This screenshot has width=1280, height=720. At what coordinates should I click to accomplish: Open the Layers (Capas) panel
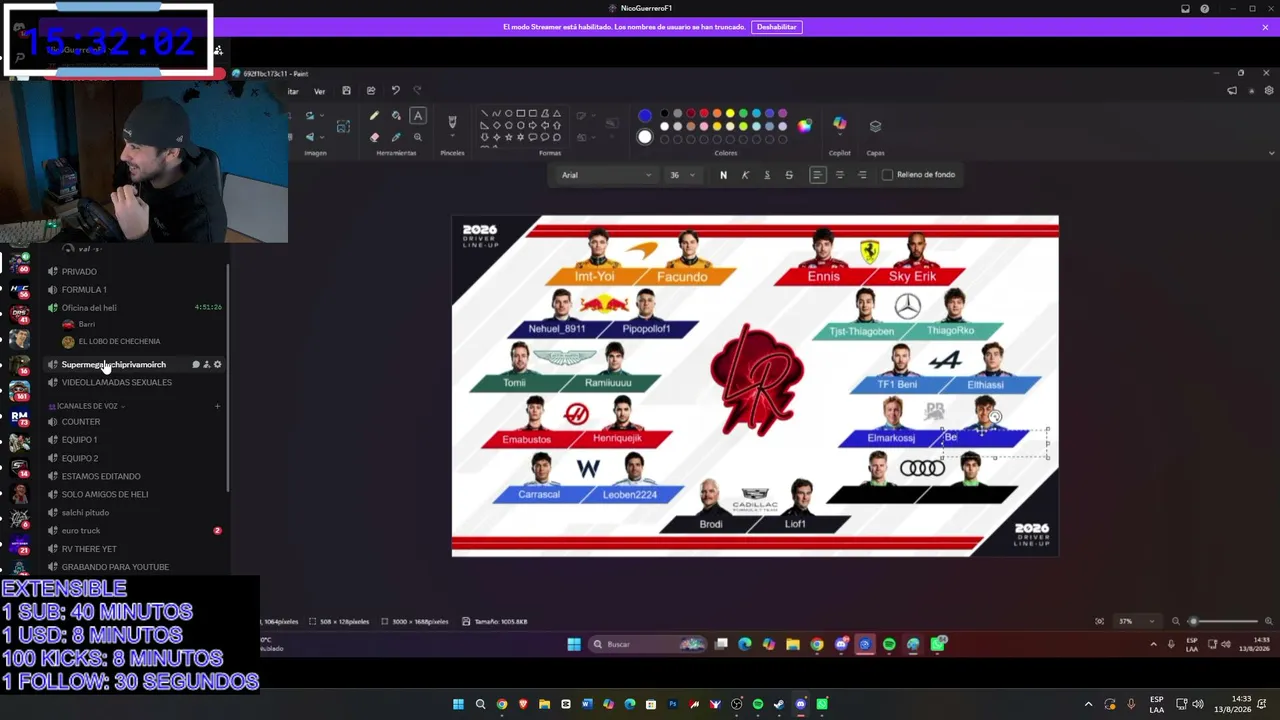(875, 126)
